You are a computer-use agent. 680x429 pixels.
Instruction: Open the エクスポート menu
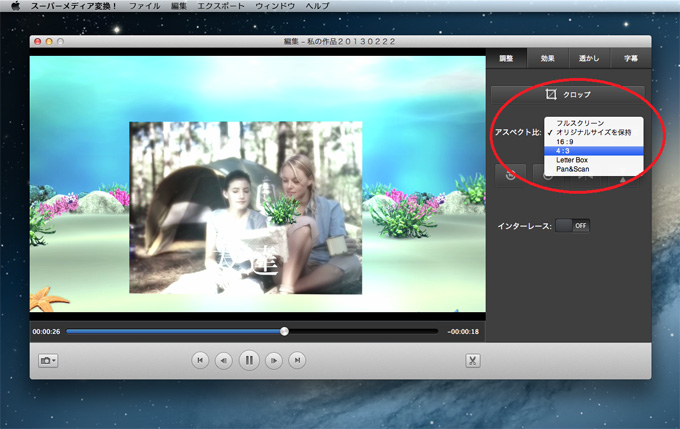point(221,6)
